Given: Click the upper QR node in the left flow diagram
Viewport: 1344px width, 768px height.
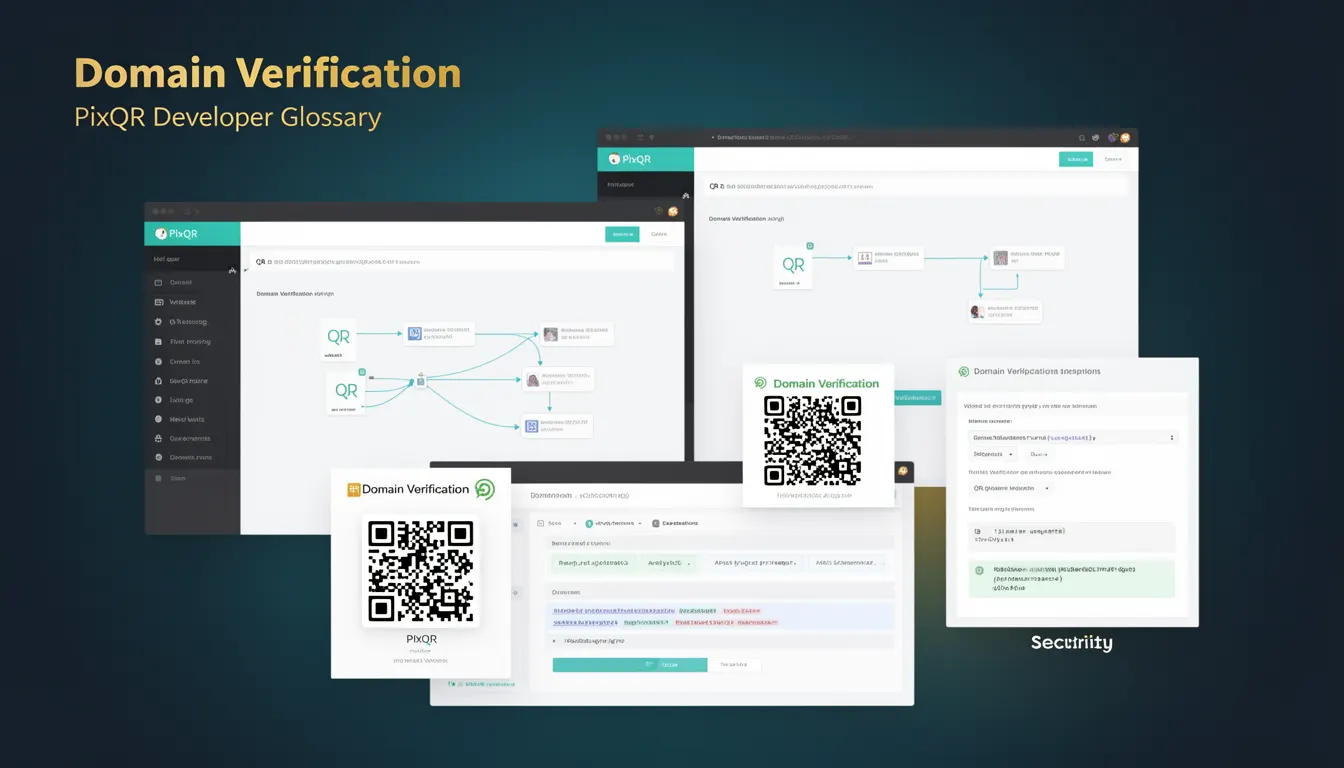Looking at the screenshot, I should point(339,338).
